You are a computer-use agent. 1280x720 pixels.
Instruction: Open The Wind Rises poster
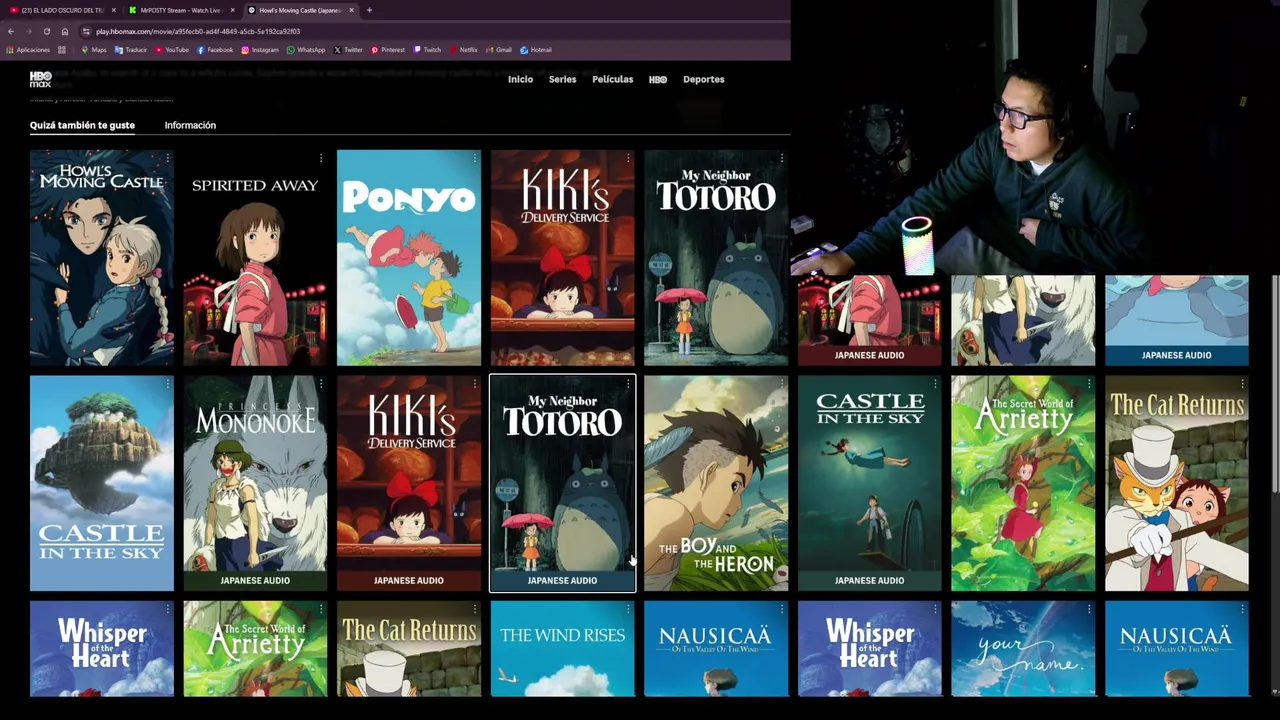pos(562,649)
